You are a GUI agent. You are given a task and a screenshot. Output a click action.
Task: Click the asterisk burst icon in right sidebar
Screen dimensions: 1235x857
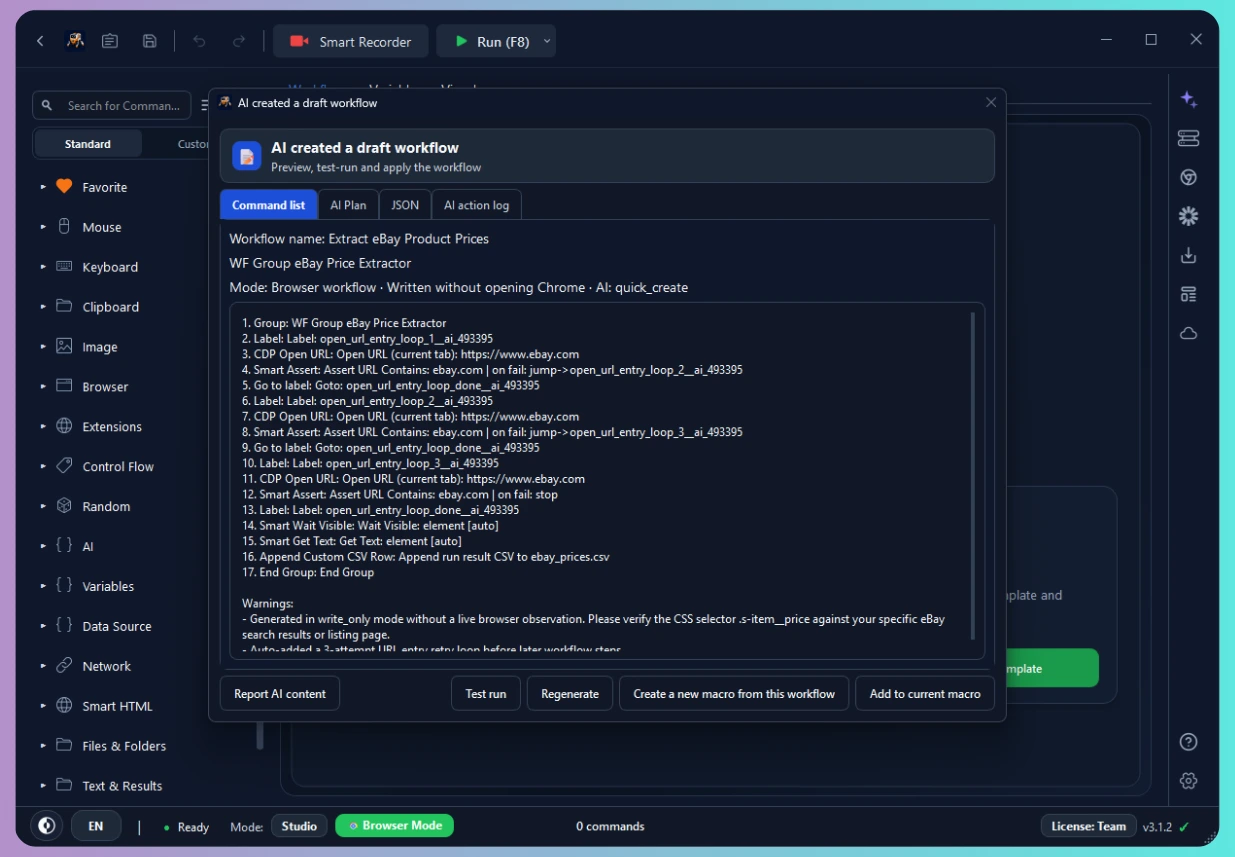(1188, 216)
